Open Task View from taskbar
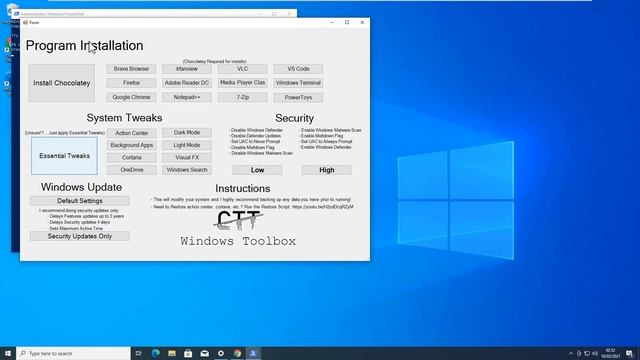 pos(139,353)
